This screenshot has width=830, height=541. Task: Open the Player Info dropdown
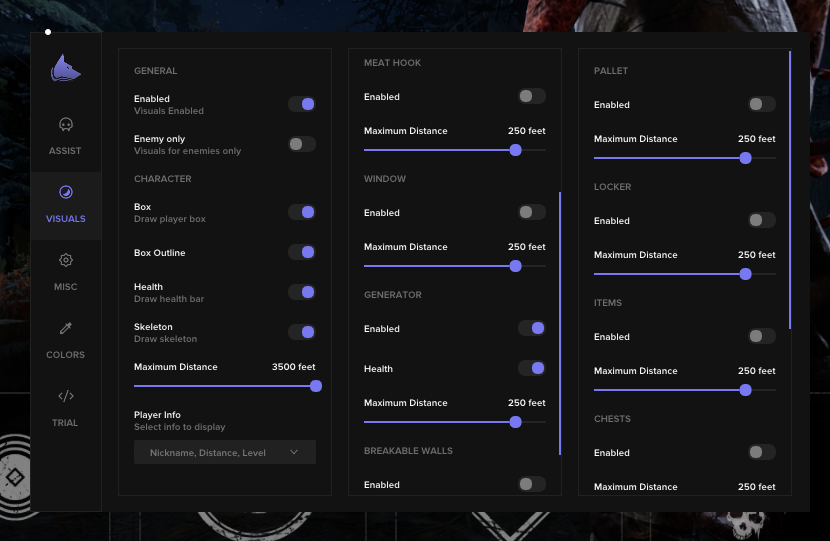[225, 452]
